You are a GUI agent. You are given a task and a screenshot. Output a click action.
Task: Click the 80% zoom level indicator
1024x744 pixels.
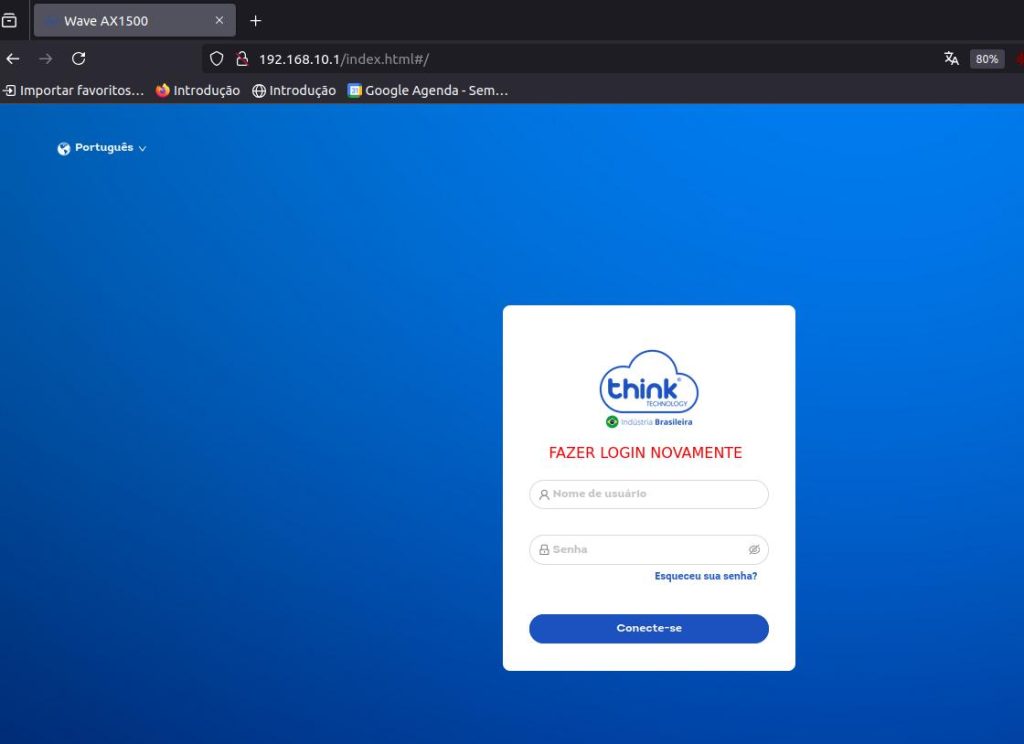[987, 59]
